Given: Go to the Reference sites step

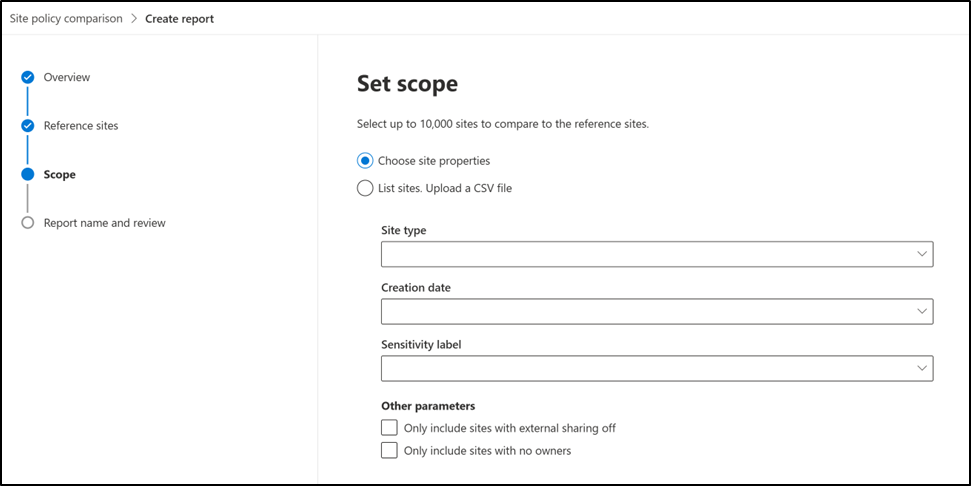Looking at the screenshot, I should click(81, 126).
